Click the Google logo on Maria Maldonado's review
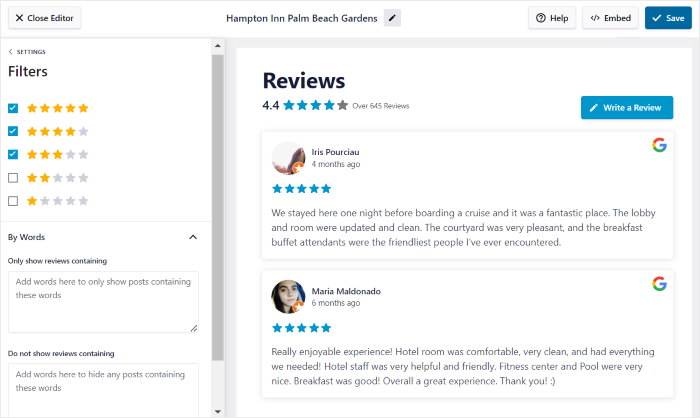This screenshot has width=700, height=418. pyautogui.click(x=659, y=284)
